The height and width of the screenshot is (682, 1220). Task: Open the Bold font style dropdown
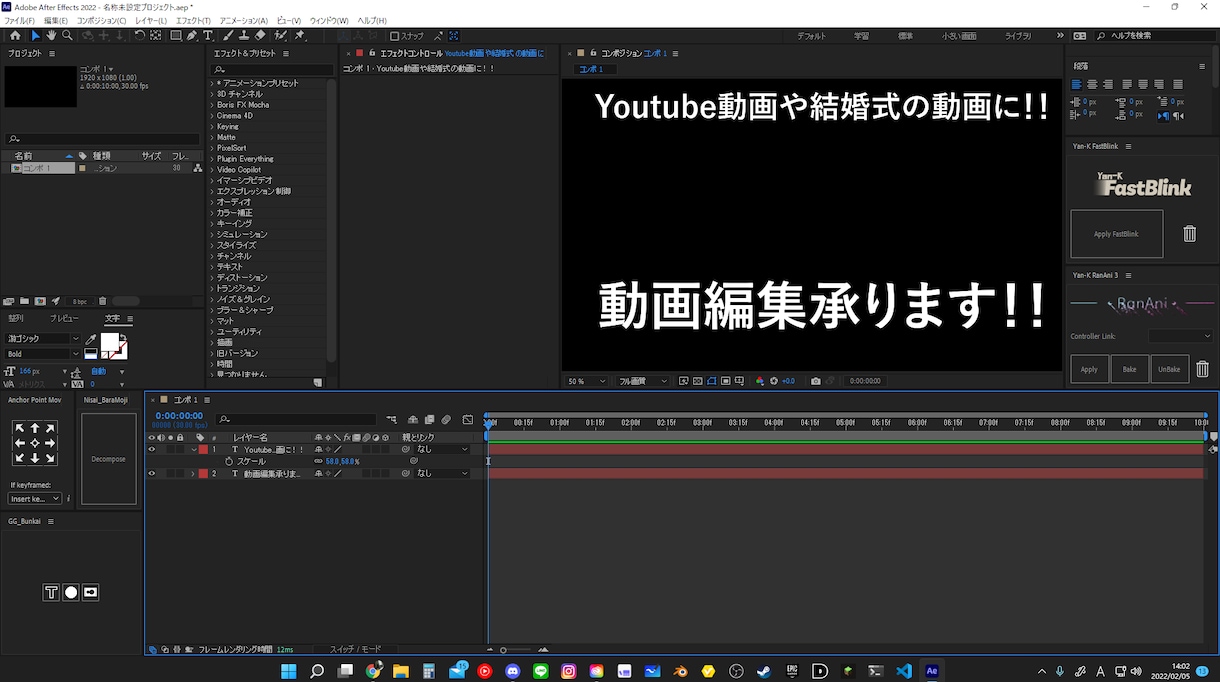pyautogui.click(x=42, y=354)
